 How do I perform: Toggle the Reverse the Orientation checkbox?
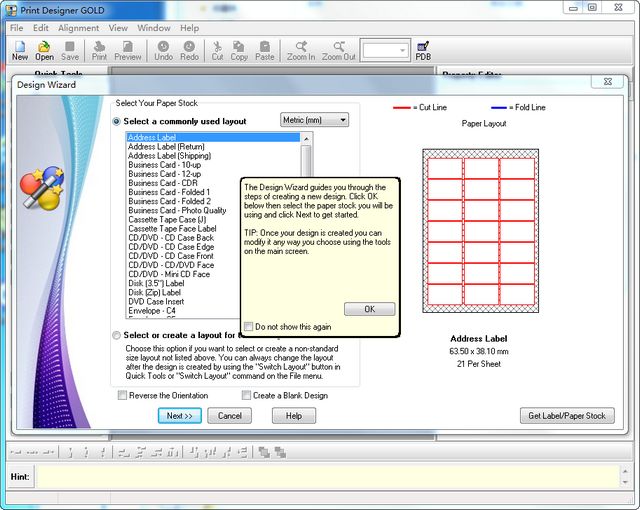[122, 395]
